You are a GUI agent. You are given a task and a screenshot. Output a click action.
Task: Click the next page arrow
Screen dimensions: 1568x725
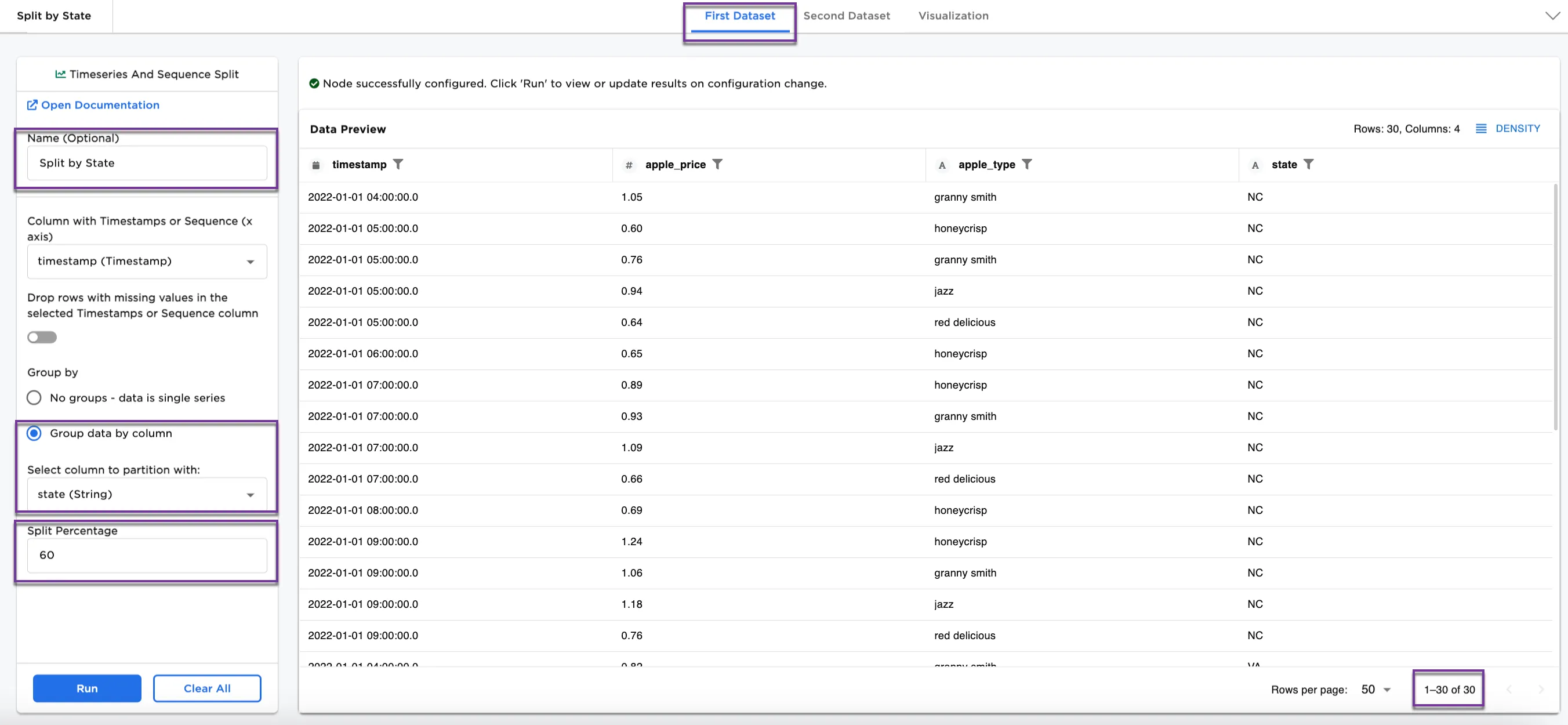(1541, 689)
